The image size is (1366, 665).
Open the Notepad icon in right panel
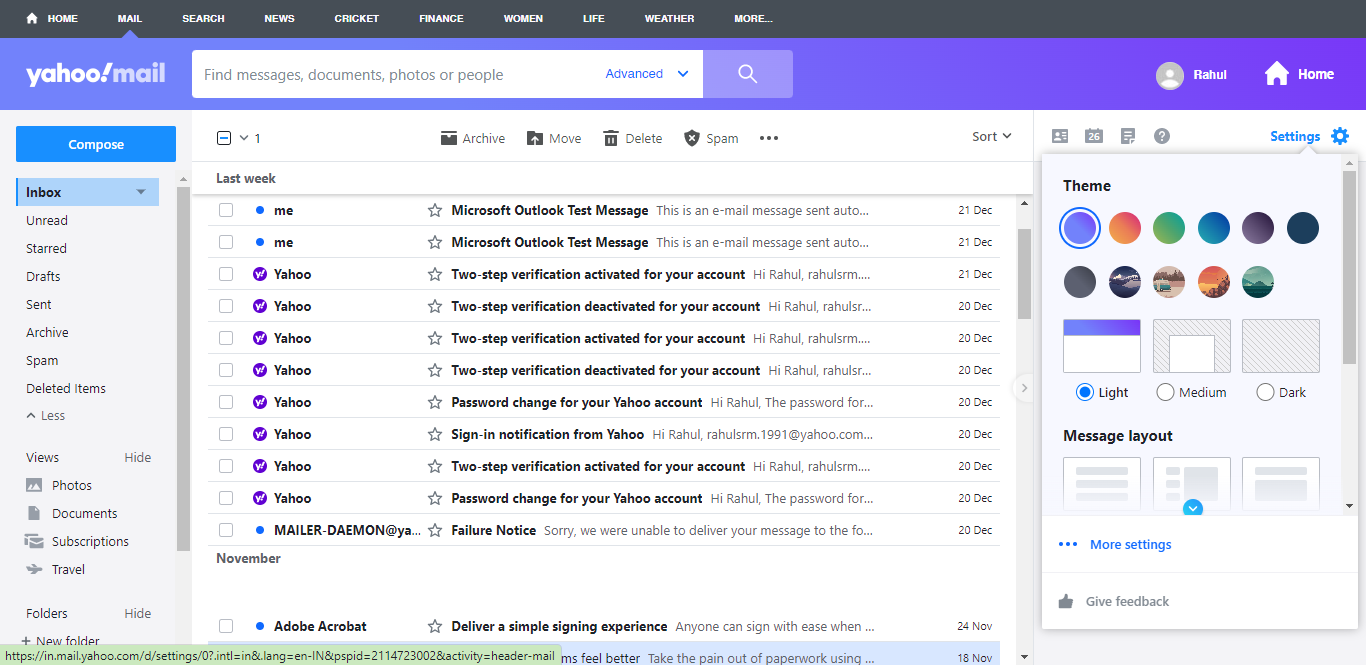tap(1128, 136)
